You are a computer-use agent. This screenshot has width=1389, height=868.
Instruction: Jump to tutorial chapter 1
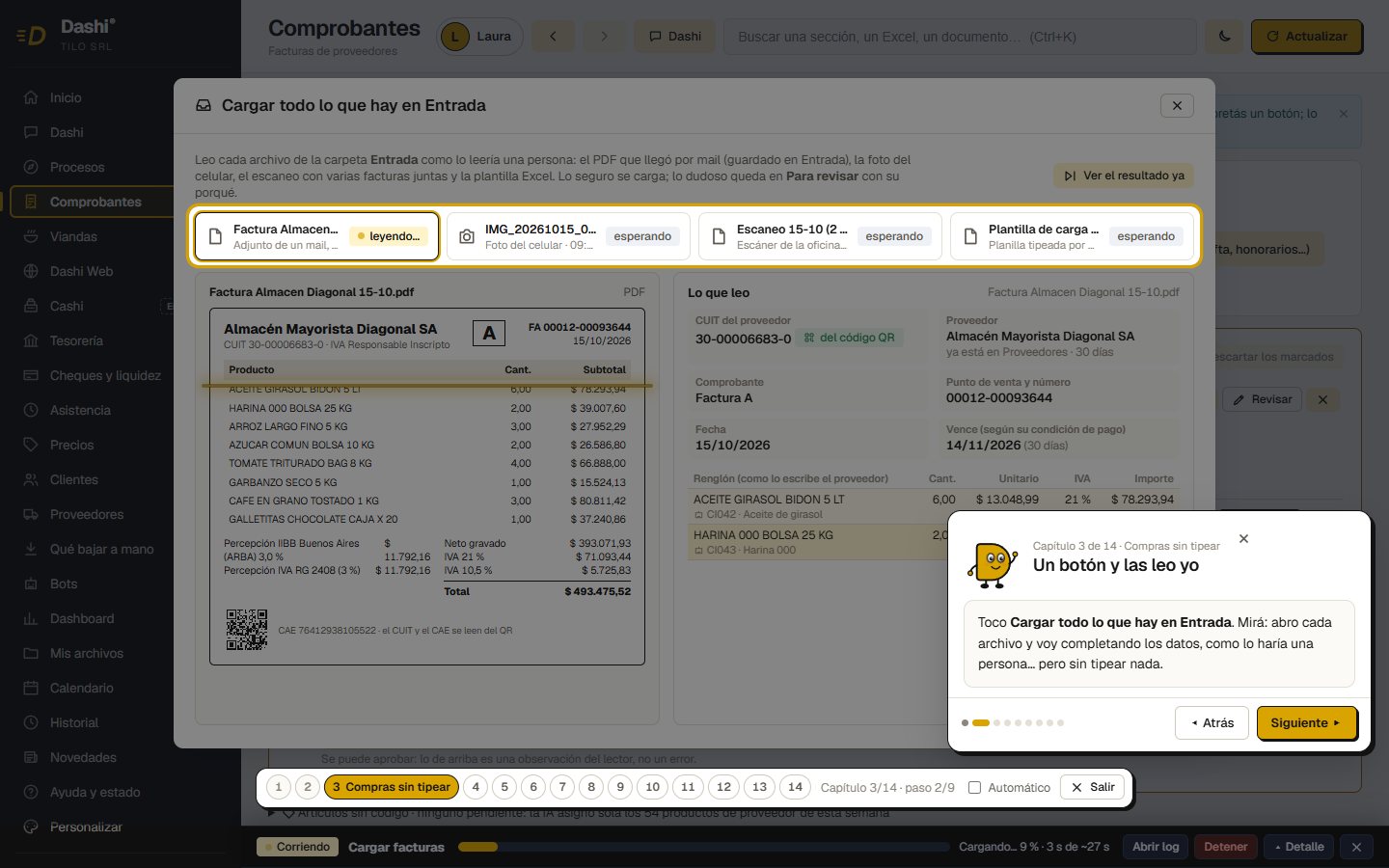click(279, 787)
